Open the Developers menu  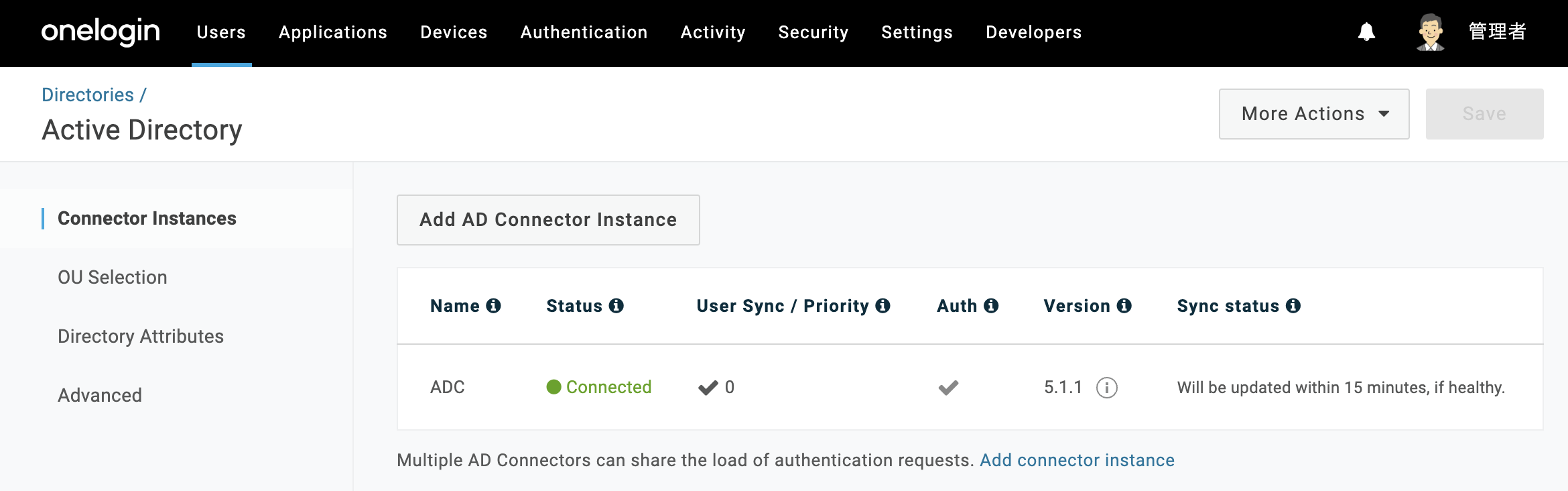coord(1033,32)
